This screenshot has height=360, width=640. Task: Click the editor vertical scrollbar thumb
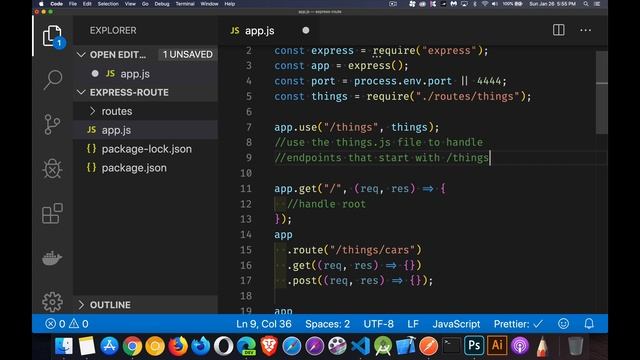pyautogui.click(x=602, y=92)
